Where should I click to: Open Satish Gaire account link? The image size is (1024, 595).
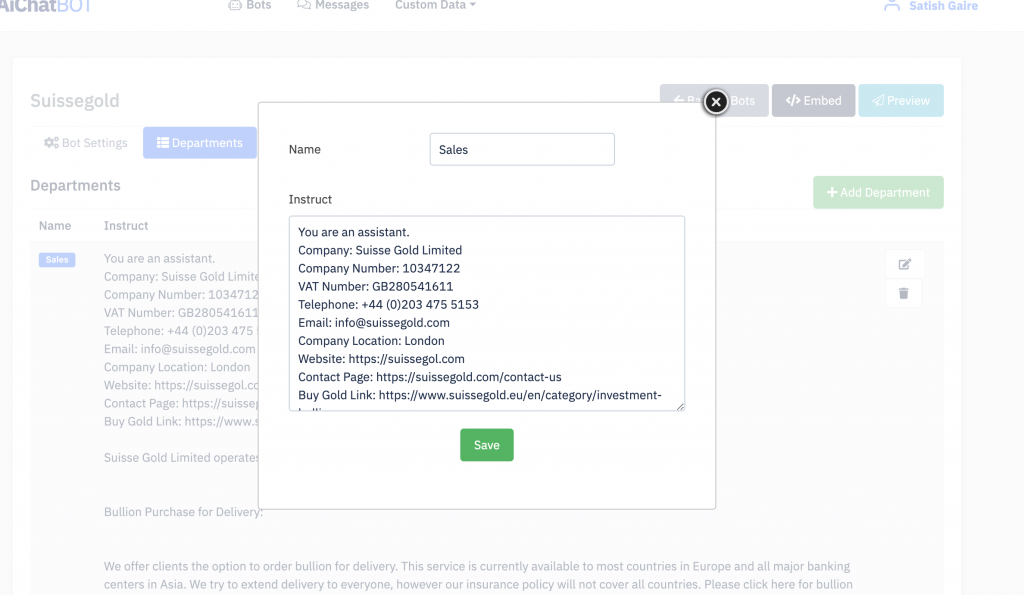point(944,6)
